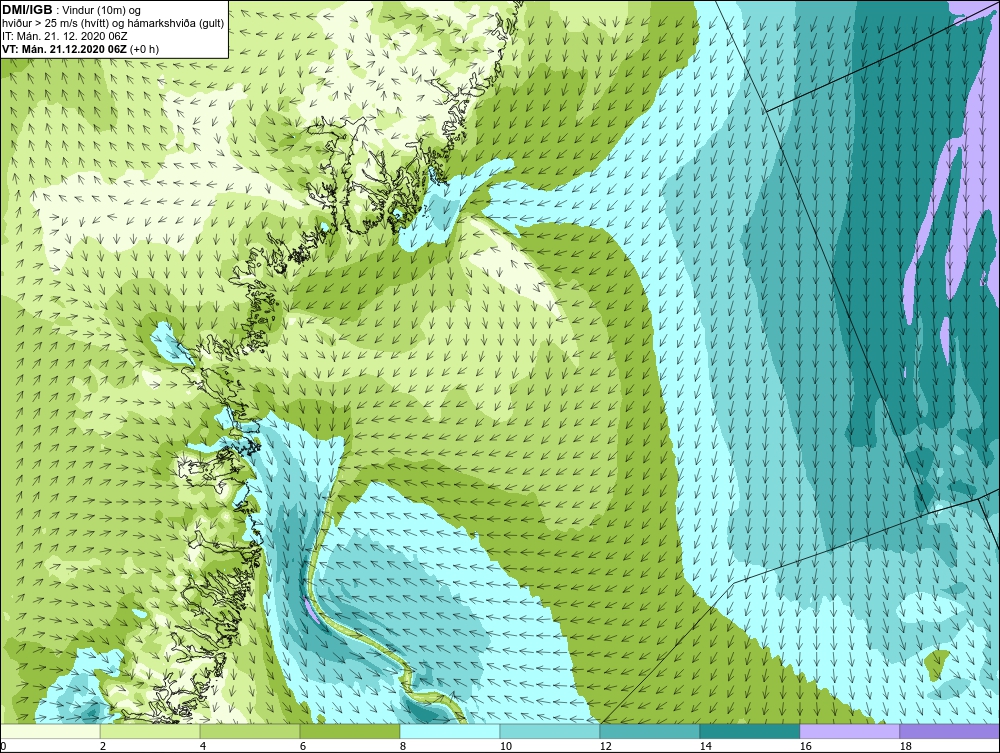The height and width of the screenshot is (753, 1000).
Task: Click the 4–6 m/s green legend swatch
Action: point(250,731)
